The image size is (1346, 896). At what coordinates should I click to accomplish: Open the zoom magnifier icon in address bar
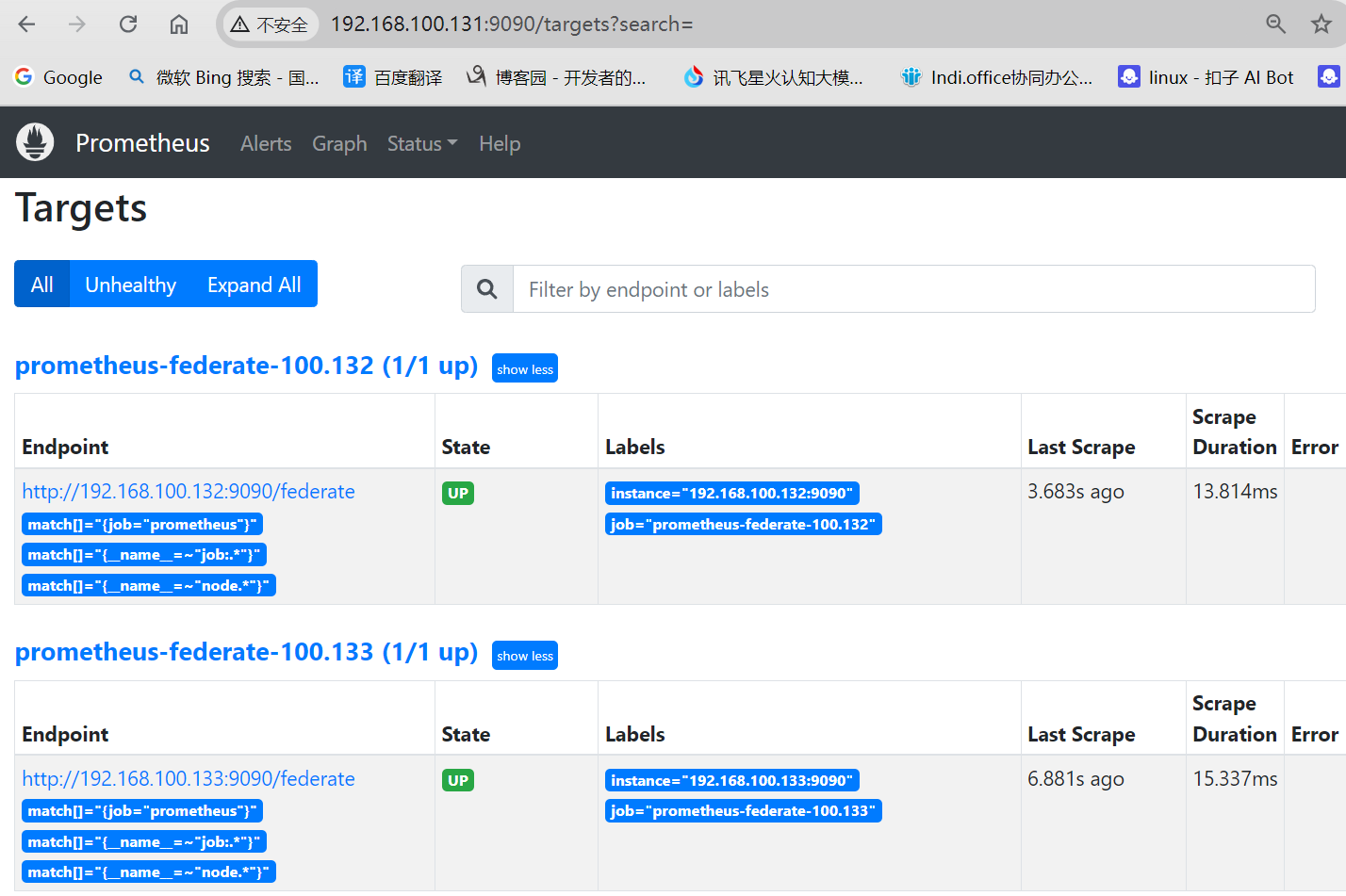click(x=1276, y=24)
